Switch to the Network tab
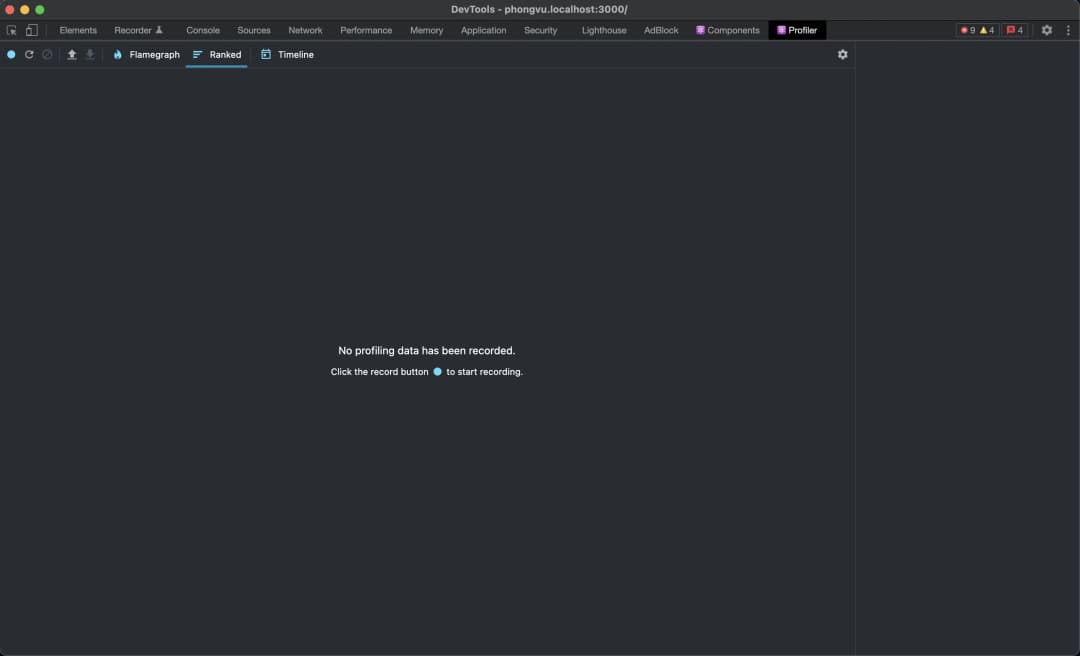The height and width of the screenshot is (656, 1080). [305, 30]
